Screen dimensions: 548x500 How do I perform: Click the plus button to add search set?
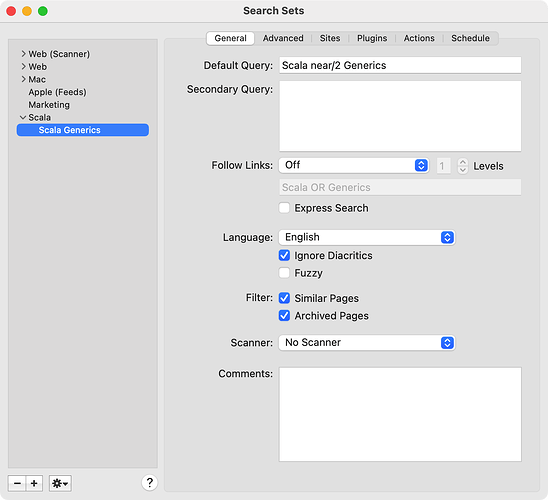point(34,483)
